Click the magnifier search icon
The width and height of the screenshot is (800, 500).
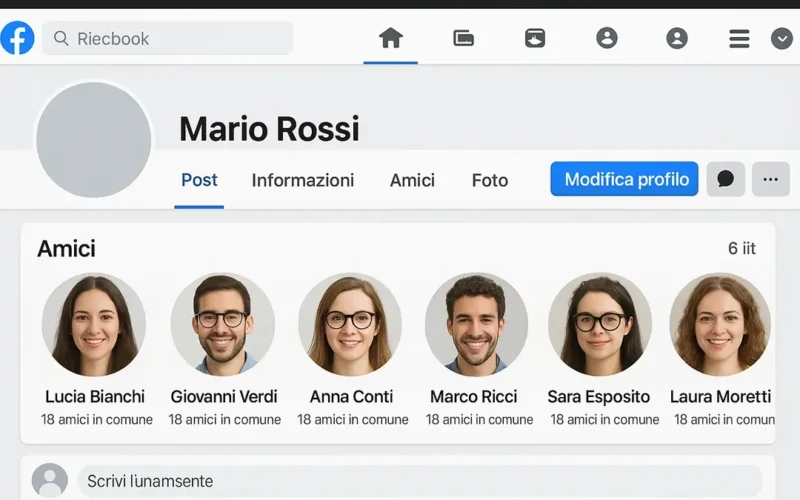61,38
